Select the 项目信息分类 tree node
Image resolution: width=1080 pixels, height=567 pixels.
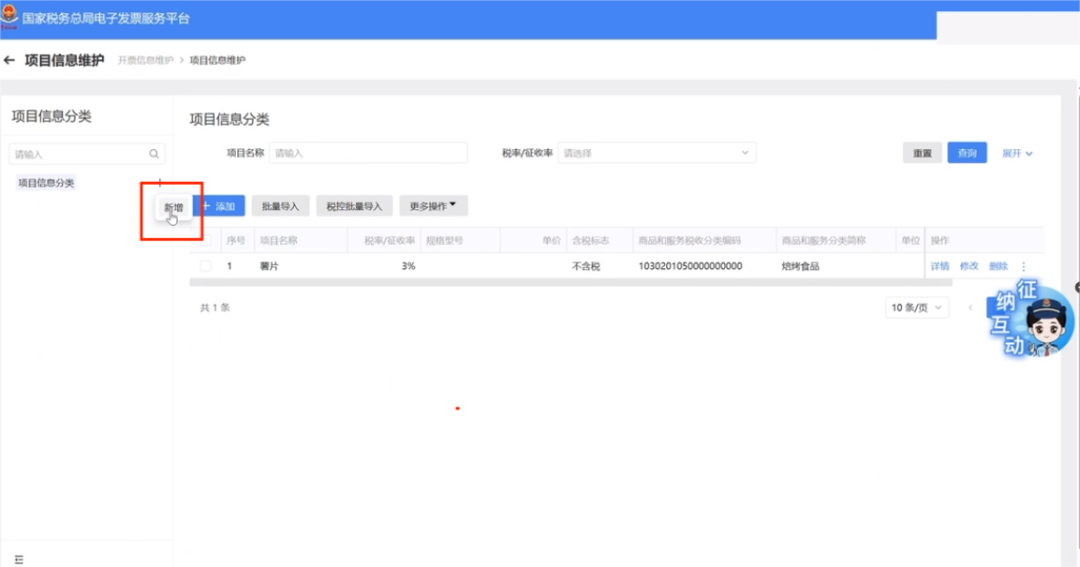click(46, 183)
